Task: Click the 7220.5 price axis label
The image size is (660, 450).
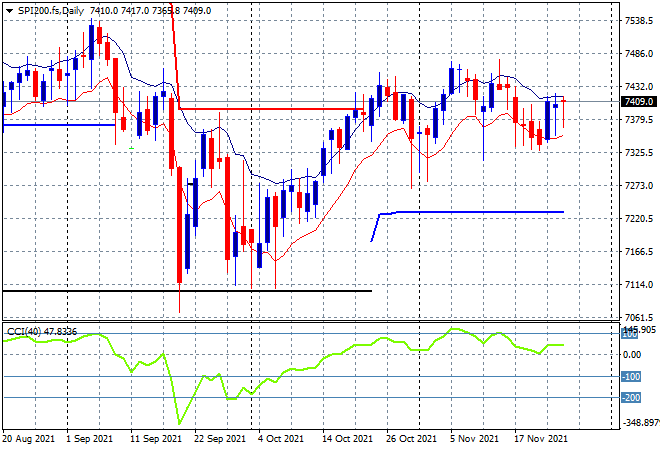Action: coord(639,218)
